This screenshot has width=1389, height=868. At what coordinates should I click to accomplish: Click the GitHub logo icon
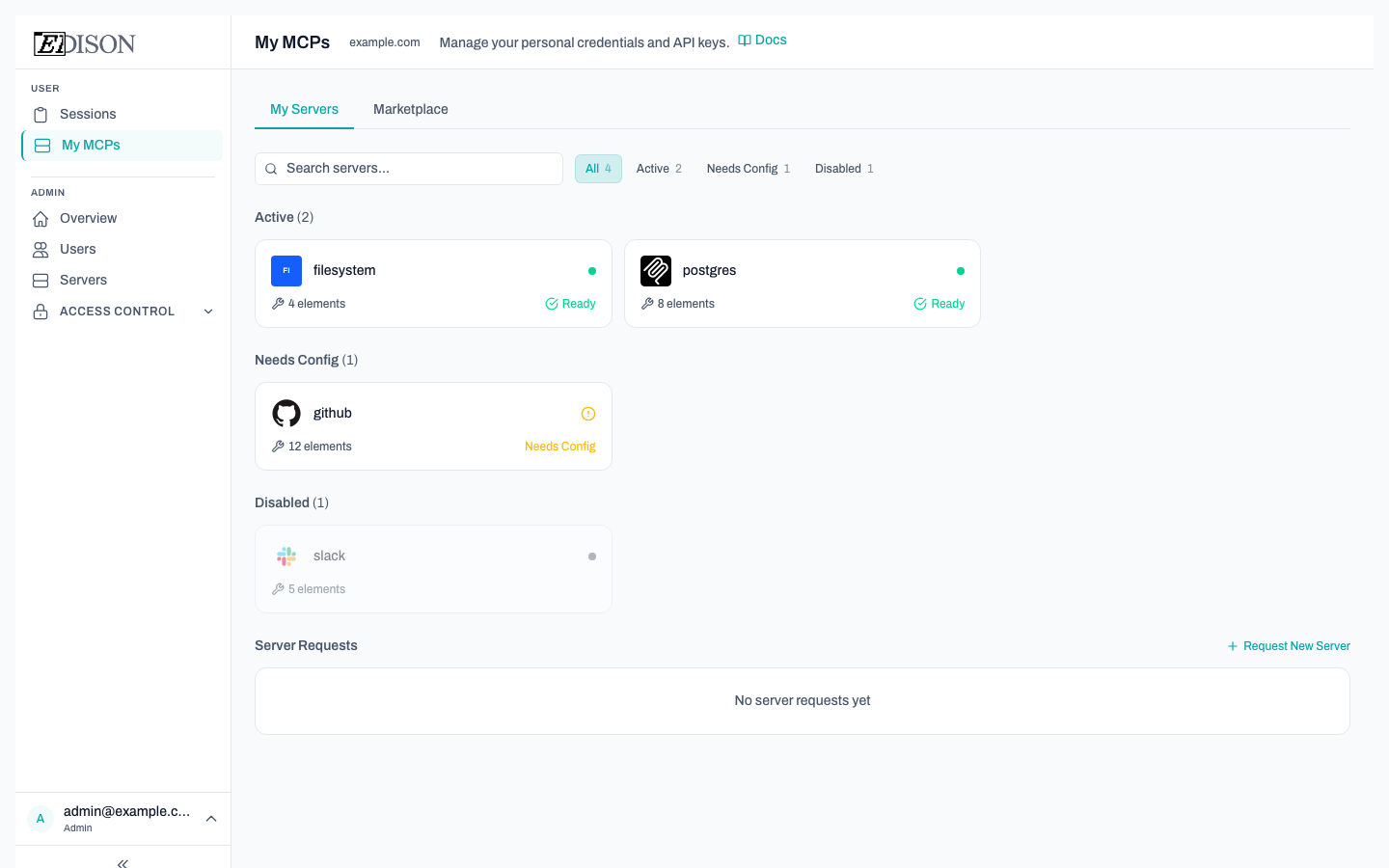coord(286,414)
